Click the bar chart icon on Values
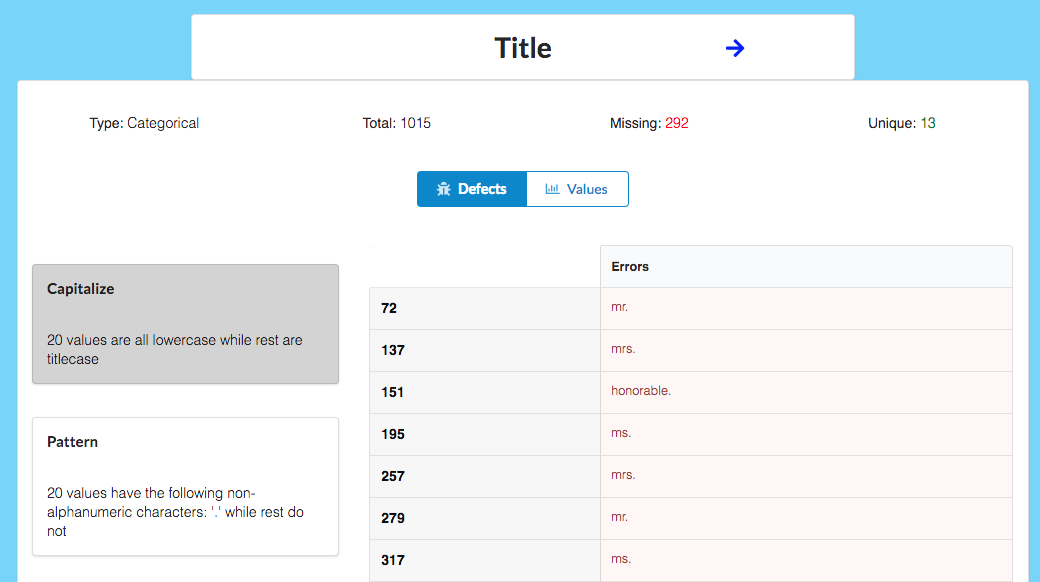The width and height of the screenshot is (1040, 582). tap(552, 189)
